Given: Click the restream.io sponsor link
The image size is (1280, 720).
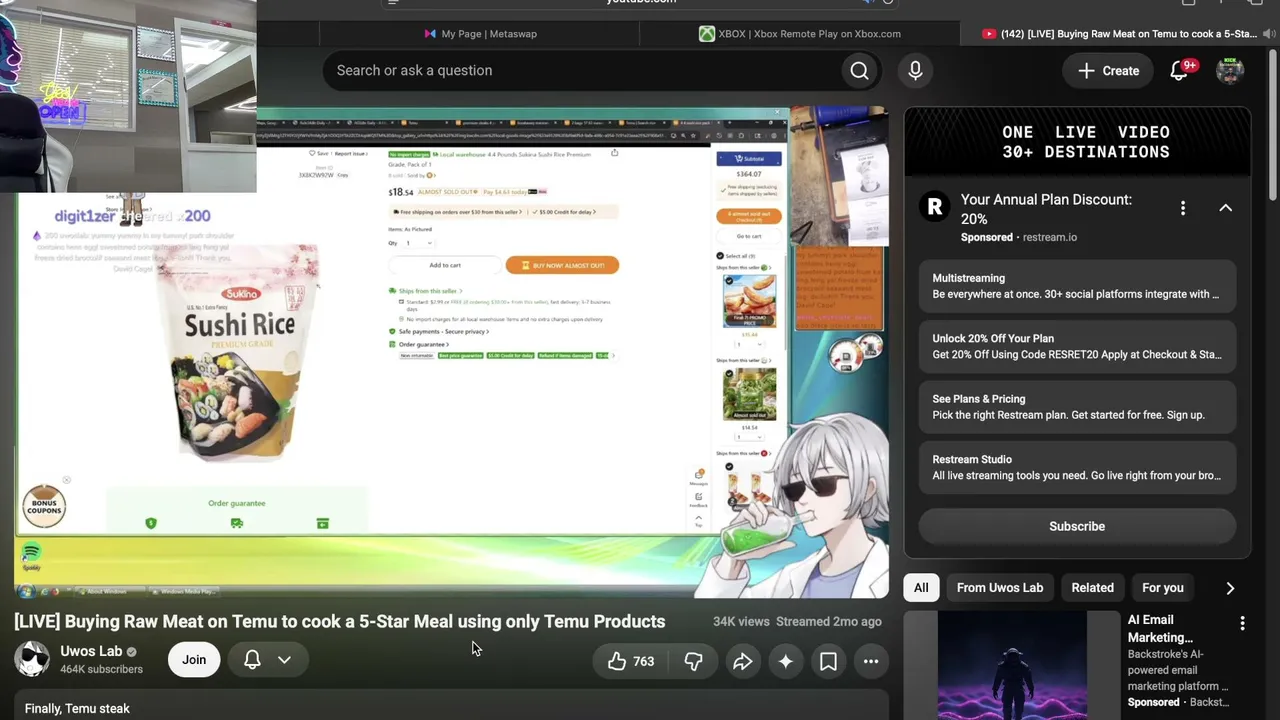Looking at the screenshot, I should (x=1050, y=238).
